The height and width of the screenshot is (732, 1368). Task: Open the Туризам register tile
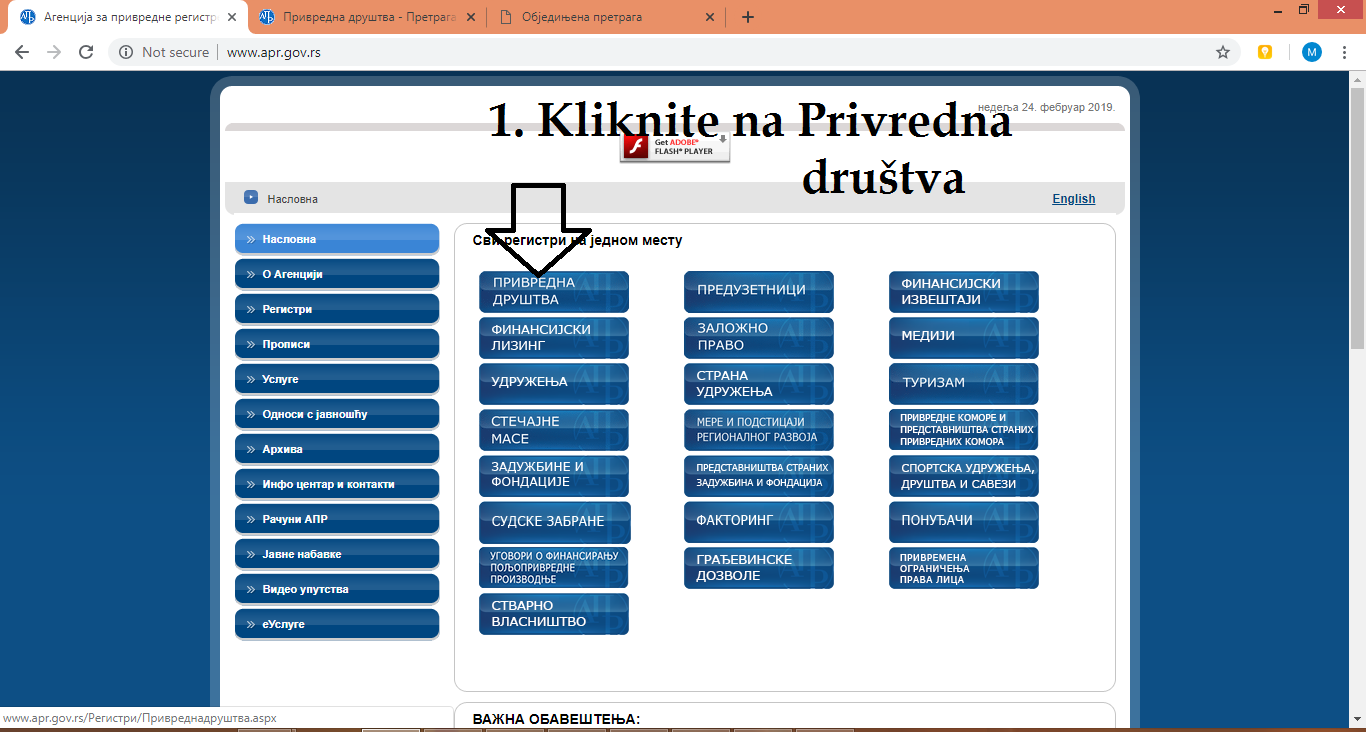click(x=964, y=383)
